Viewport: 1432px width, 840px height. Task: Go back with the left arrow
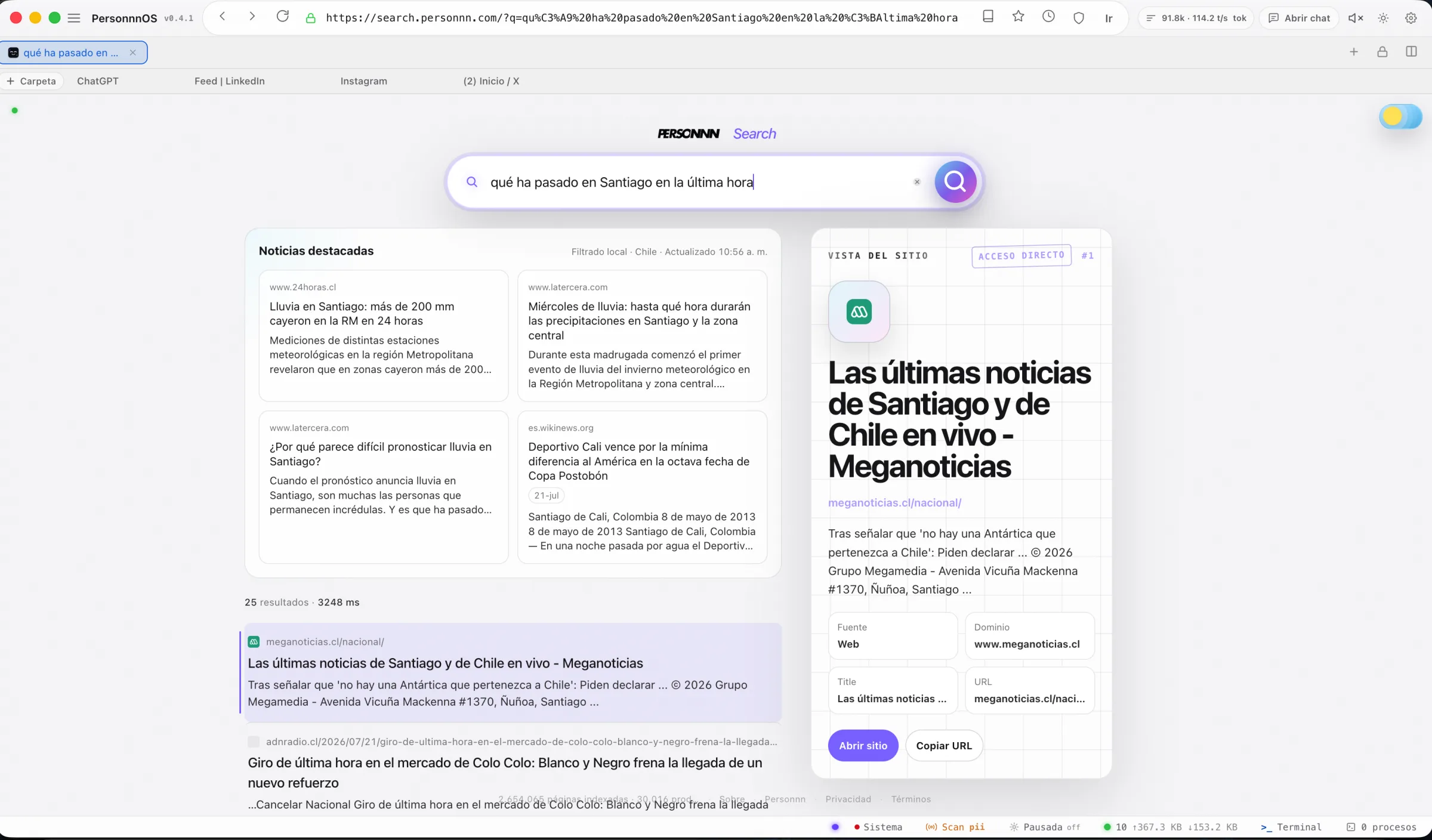(223, 17)
